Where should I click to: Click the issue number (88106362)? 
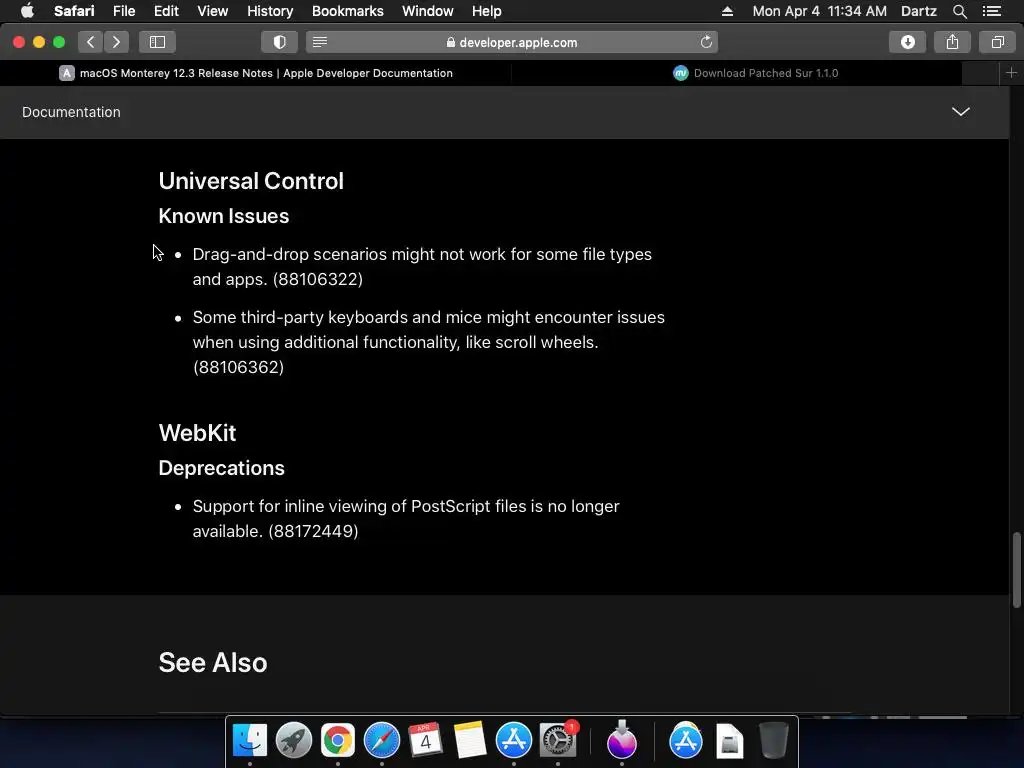click(x=238, y=367)
